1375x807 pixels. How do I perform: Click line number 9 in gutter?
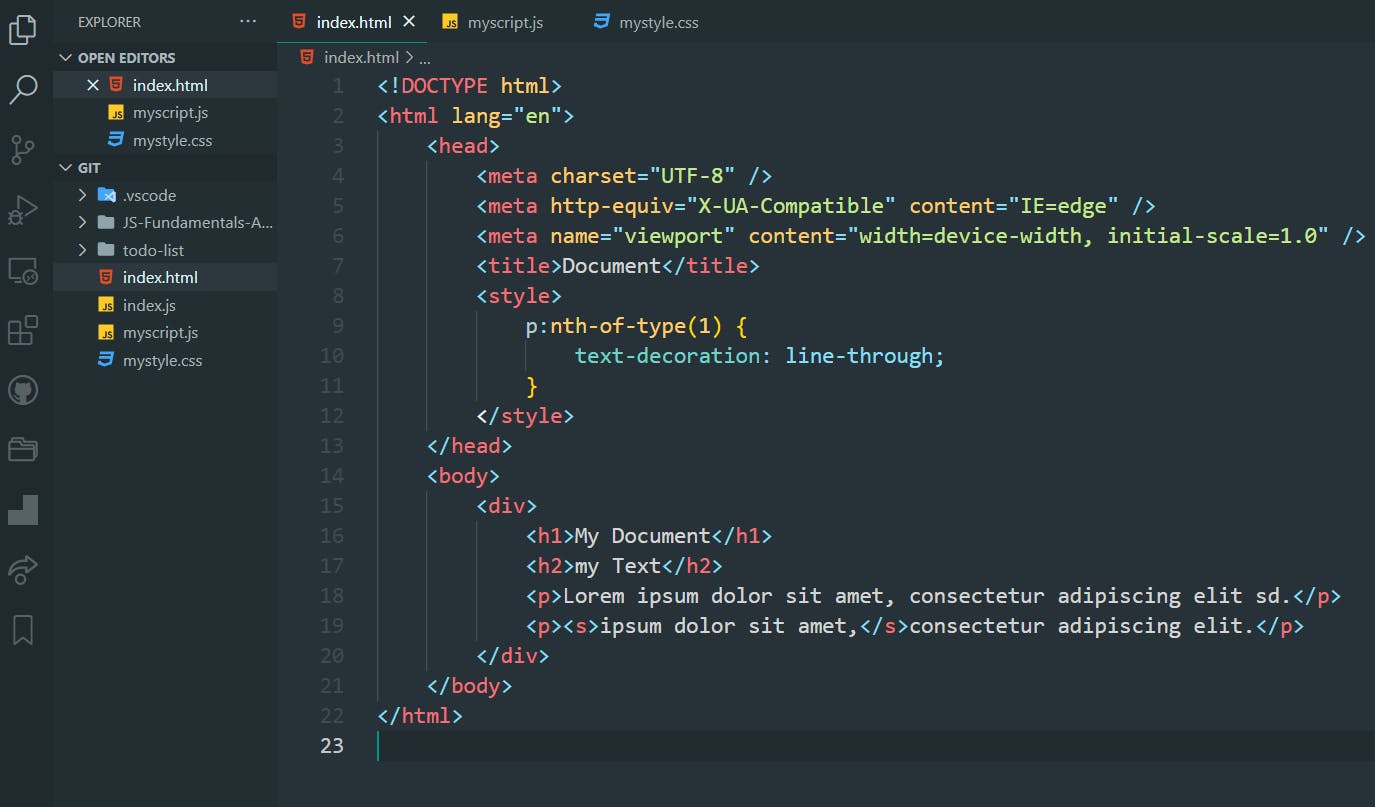(337, 326)
